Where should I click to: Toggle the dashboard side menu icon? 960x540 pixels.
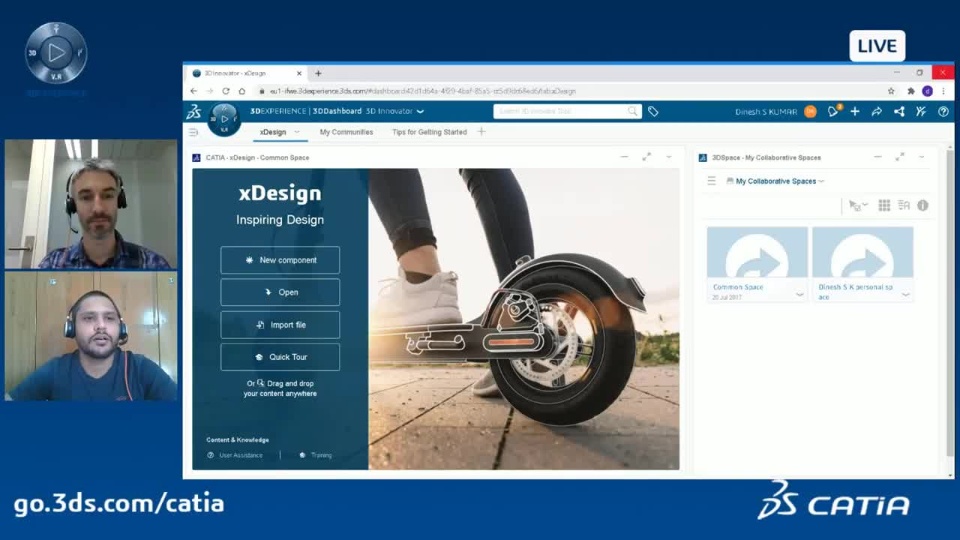(193, 132)
